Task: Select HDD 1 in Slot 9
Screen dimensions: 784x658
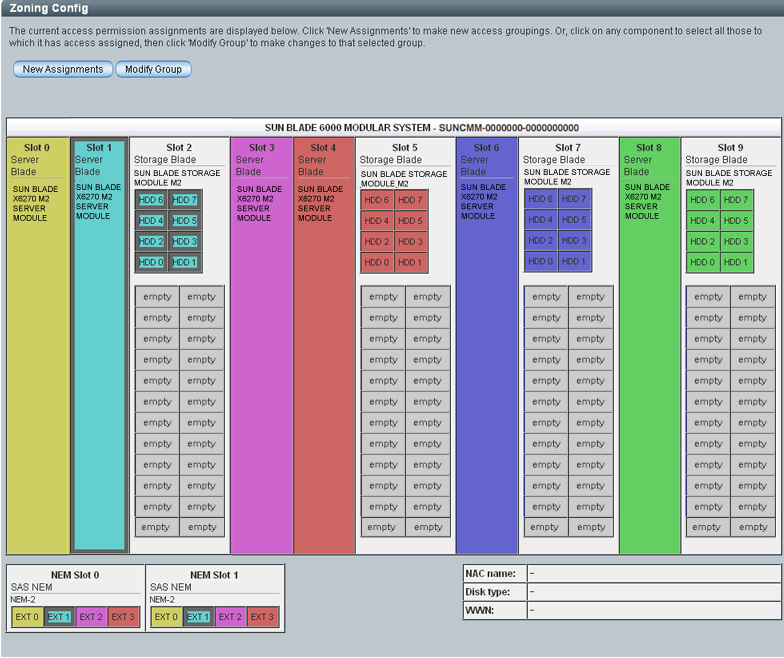Action: click(736, 262)
